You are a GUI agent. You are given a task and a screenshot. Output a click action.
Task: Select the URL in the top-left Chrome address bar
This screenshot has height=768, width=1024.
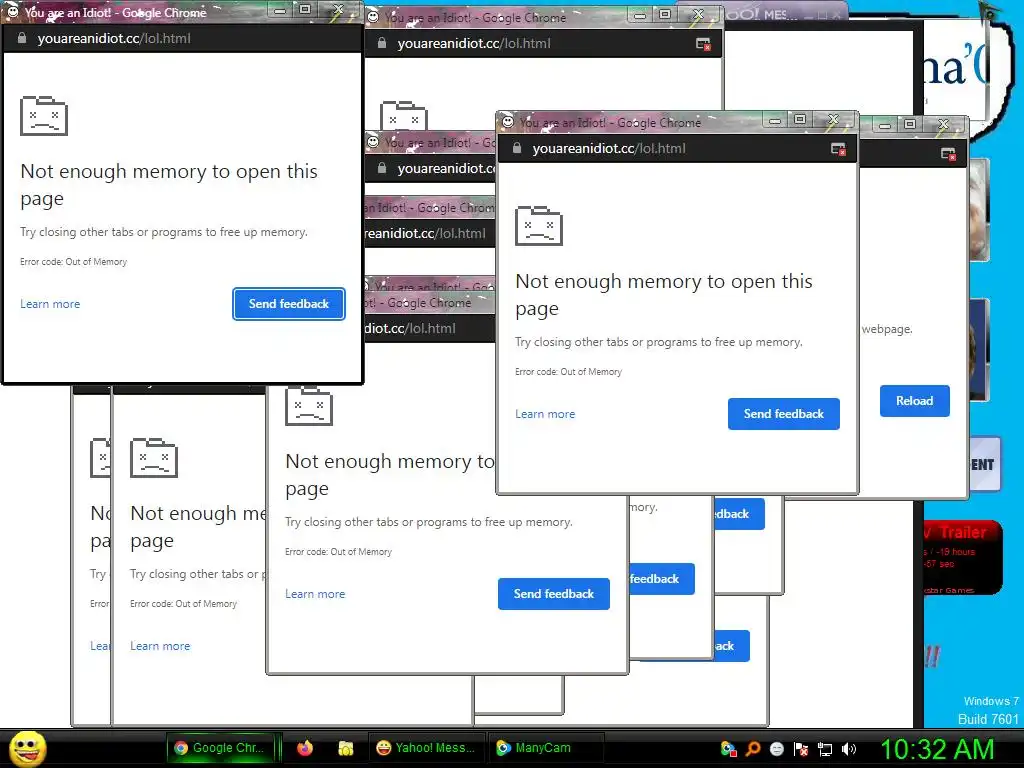point(114,39)
